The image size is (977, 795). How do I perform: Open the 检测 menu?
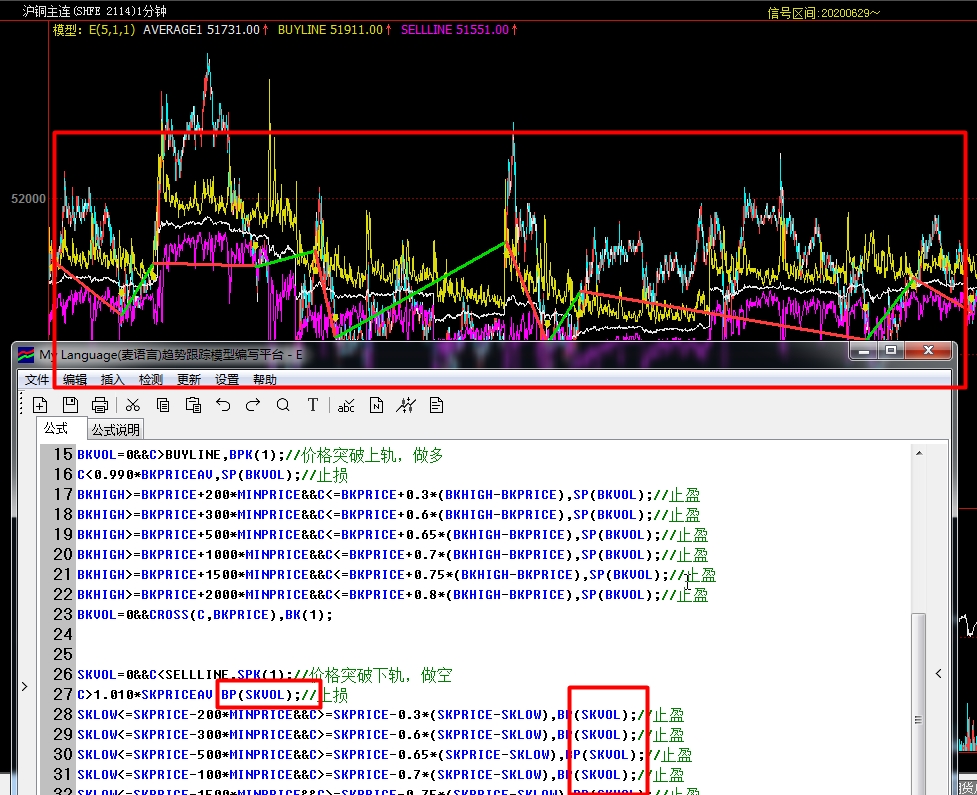151,380
